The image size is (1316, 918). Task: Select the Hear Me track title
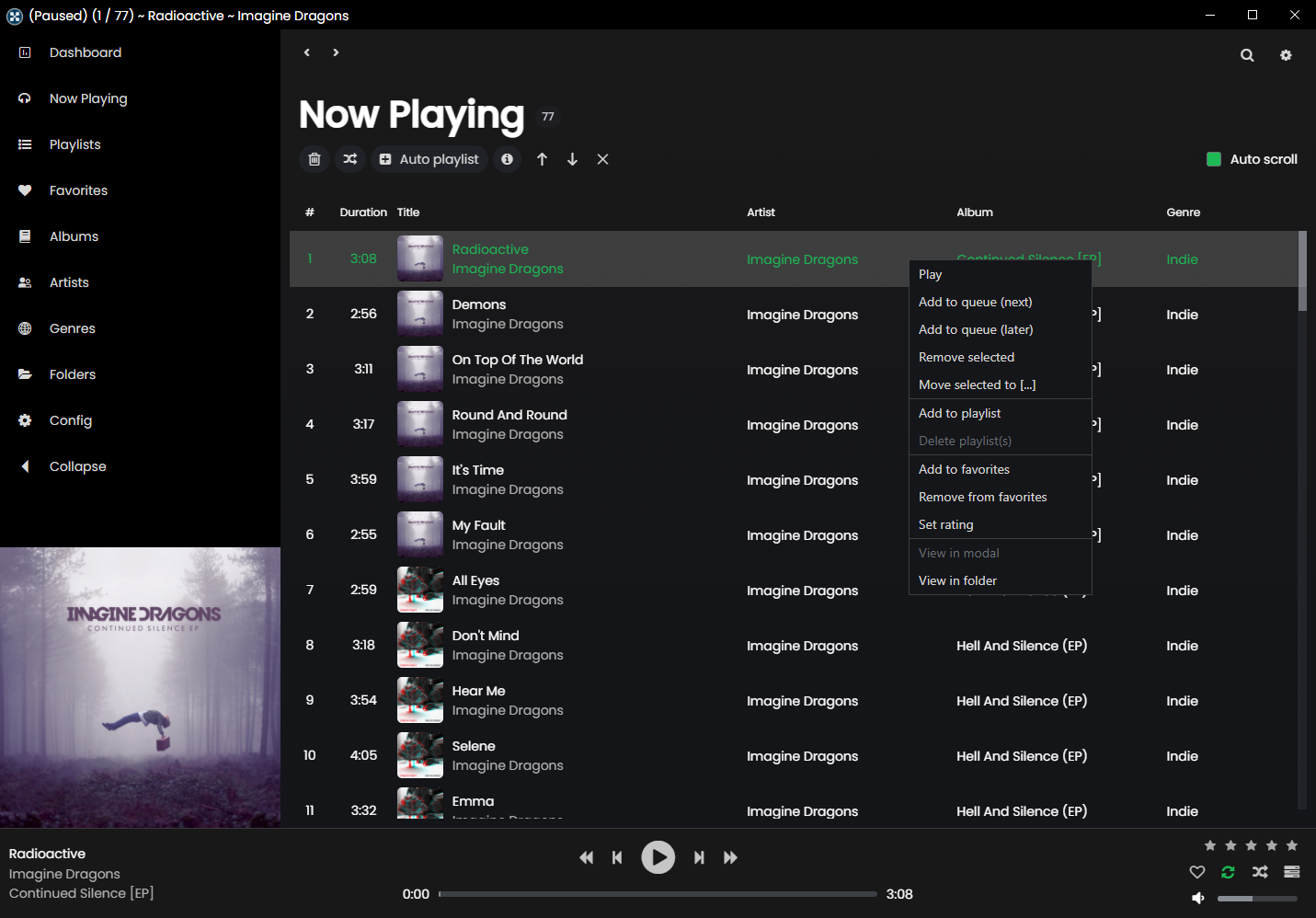[x=478, y=691]
